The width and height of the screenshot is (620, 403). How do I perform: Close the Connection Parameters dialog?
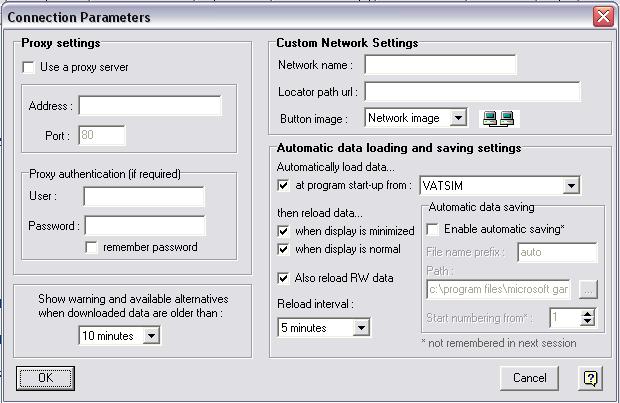point(603,17)
